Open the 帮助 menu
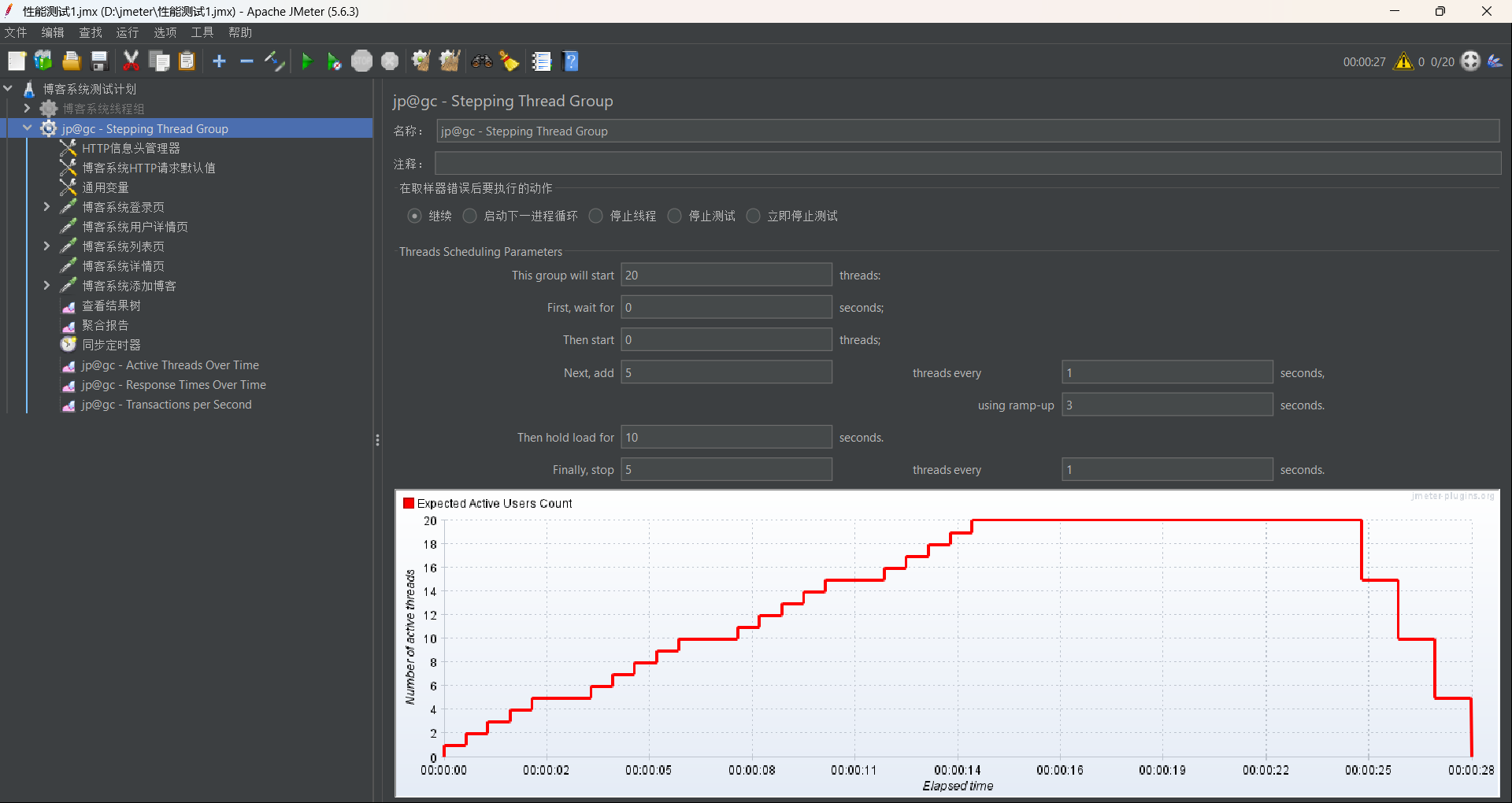This screenshot has height=803, width=1512. (240, 32)
